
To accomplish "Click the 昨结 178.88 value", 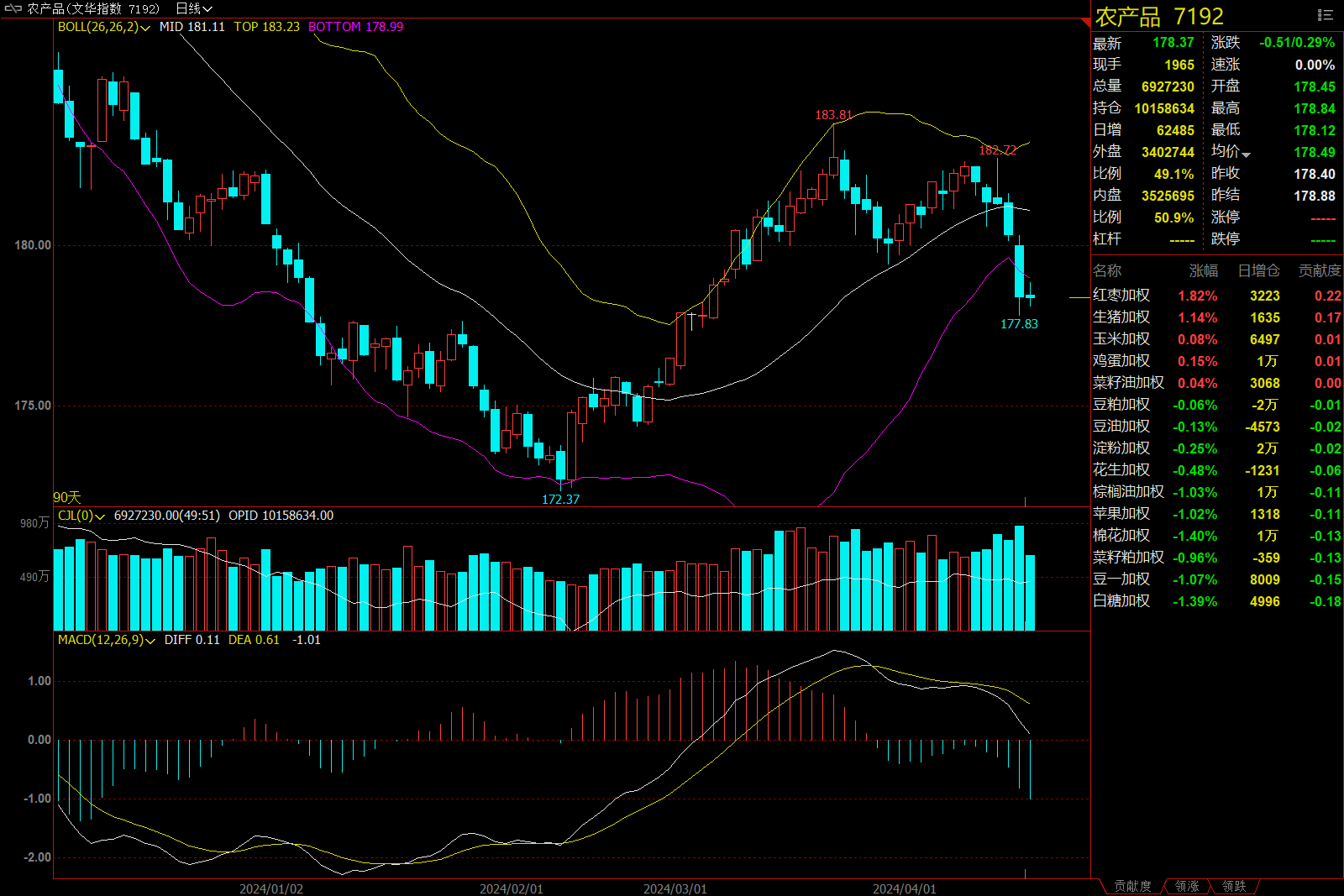I will click(x=1315, y=196).
